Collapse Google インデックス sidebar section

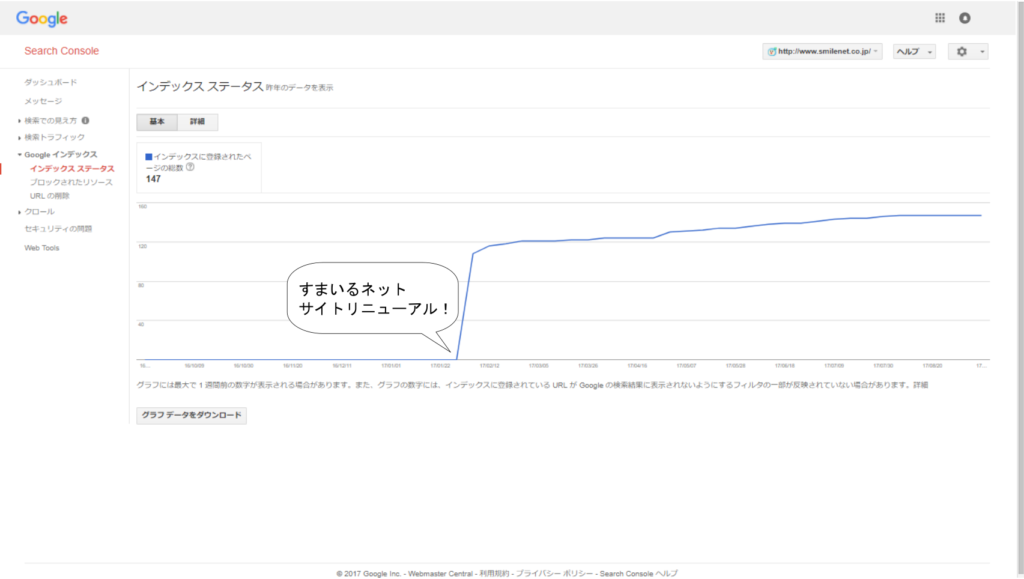[20, 155]
